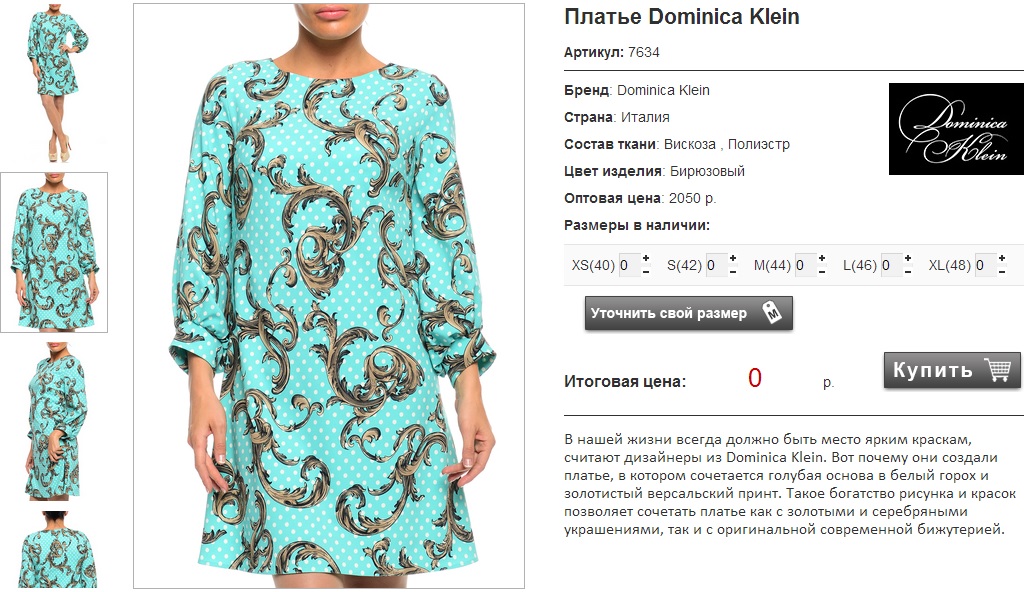Decrease S(42) quantity with minus
Viewport: 1030px width, 592px height.
coord(733,271)
